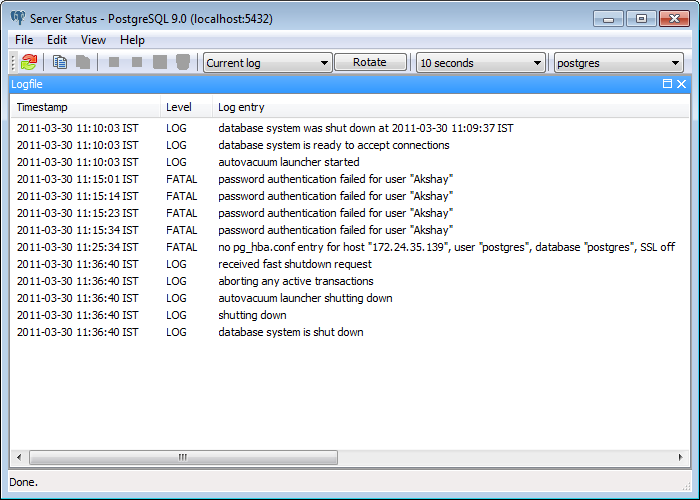This screenshot has width=700, height=500.
Task: Click the last grayed-out shield-shaped toolbar icon
Action: coord(183,62)
